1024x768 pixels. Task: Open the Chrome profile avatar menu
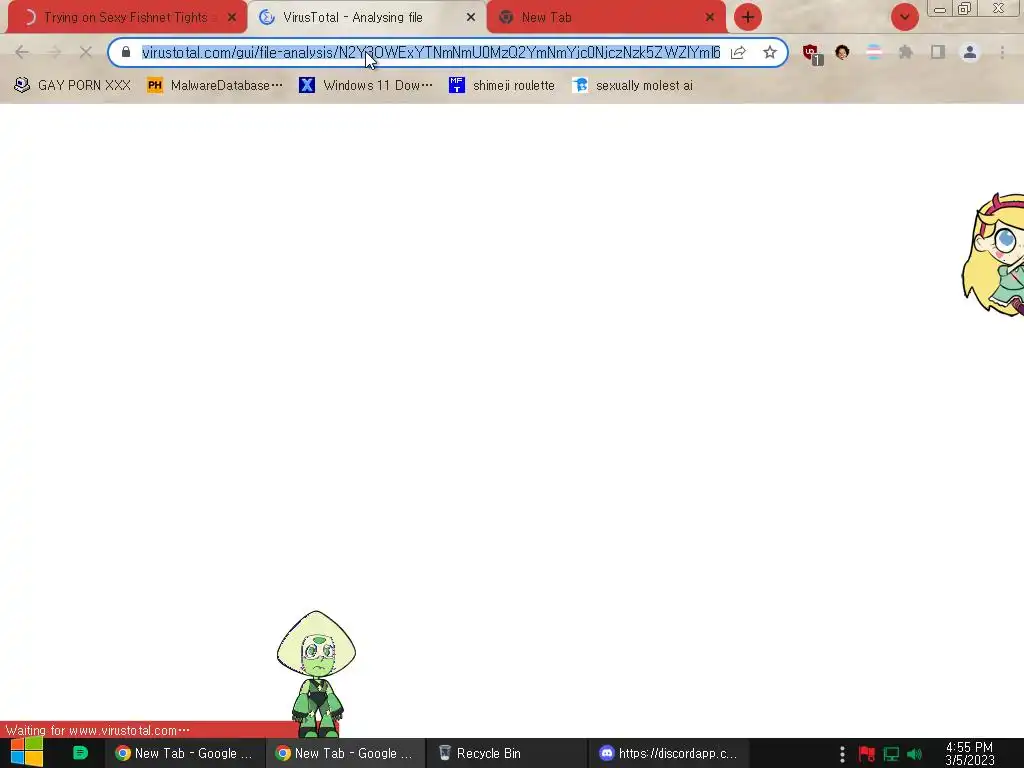(970, 52)
